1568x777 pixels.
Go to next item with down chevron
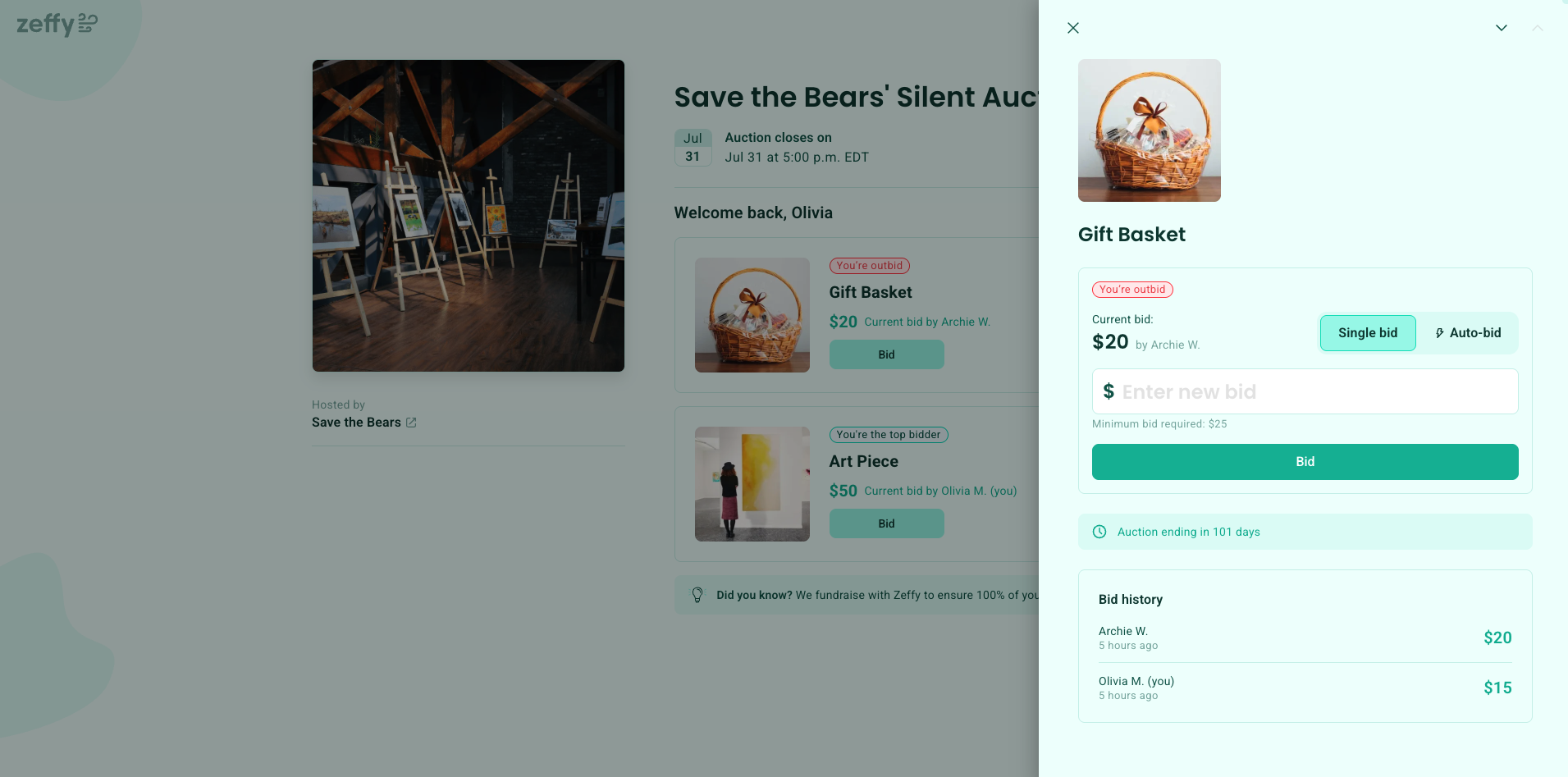pyautogui.click(x=1501, y=28)
